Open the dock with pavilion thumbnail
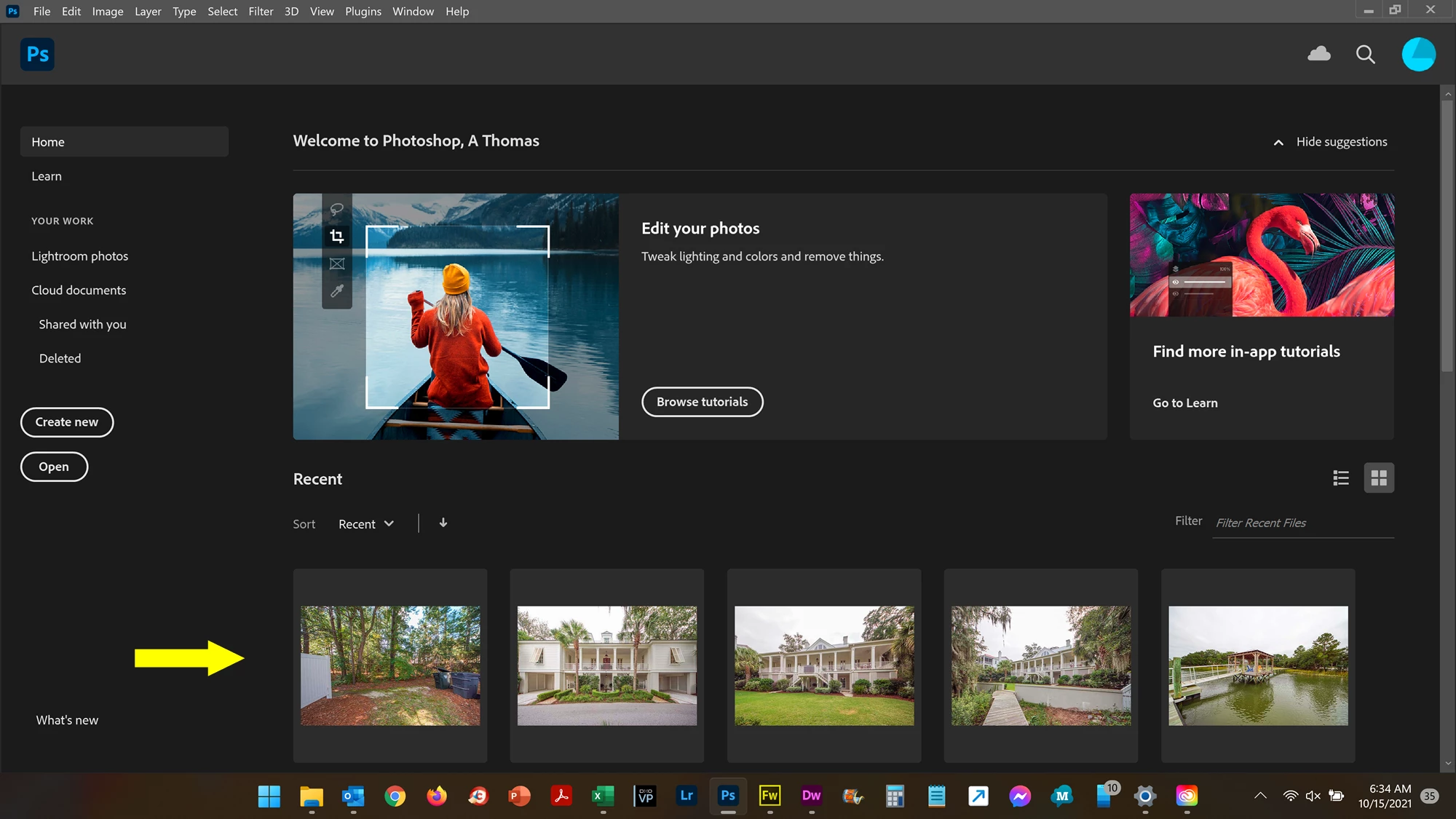This screenshot has height=819, width=1456. pos(1258,665)
